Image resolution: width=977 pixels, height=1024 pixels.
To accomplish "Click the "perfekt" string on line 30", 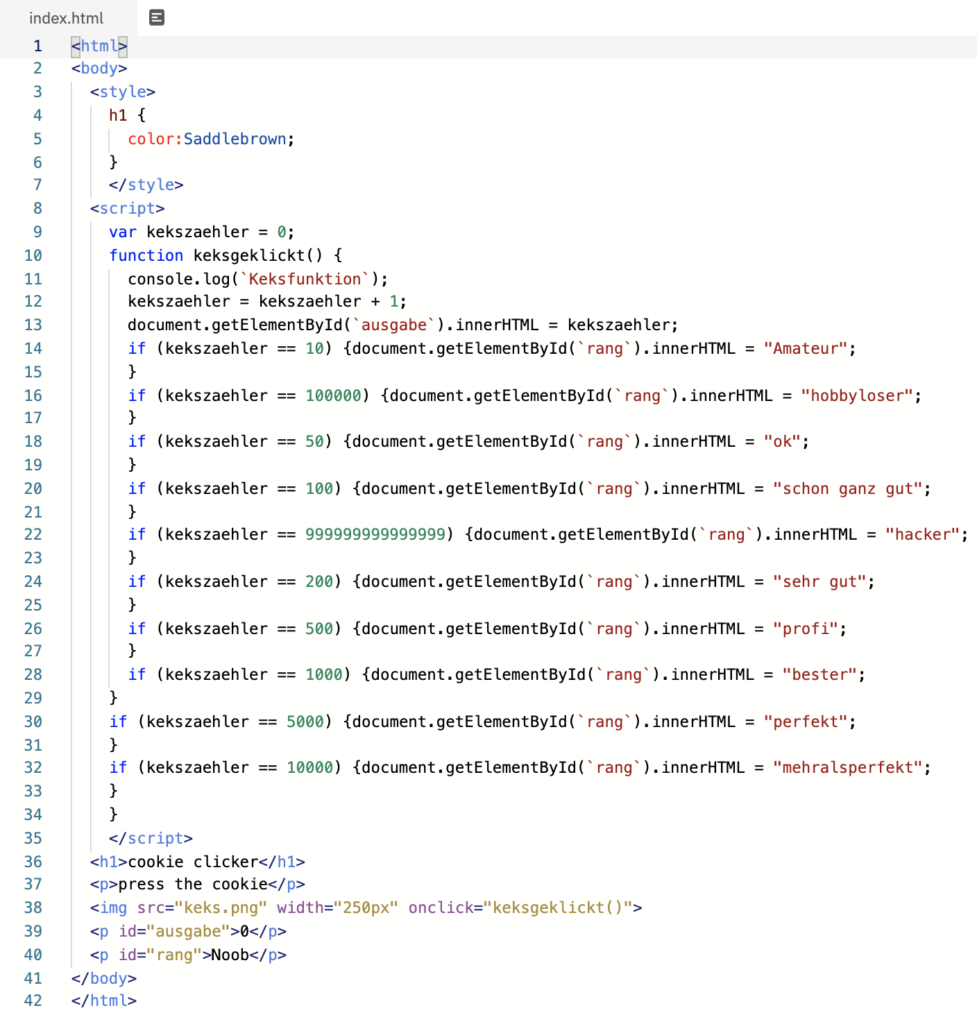I will pyautogui.click(x=805, y=722).
